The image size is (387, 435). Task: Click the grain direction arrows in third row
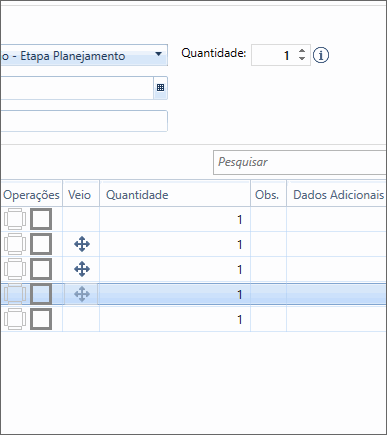pyautogui.click(x=82, y=269)
